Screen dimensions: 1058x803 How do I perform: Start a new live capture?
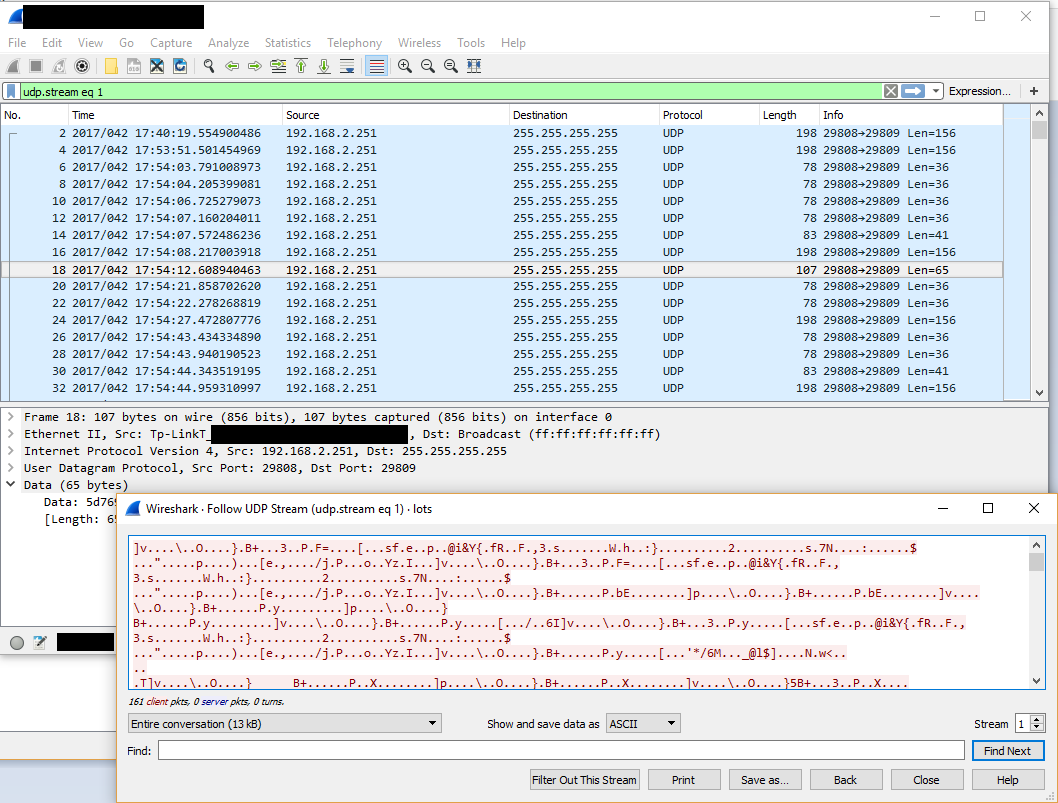coord(13,65)
